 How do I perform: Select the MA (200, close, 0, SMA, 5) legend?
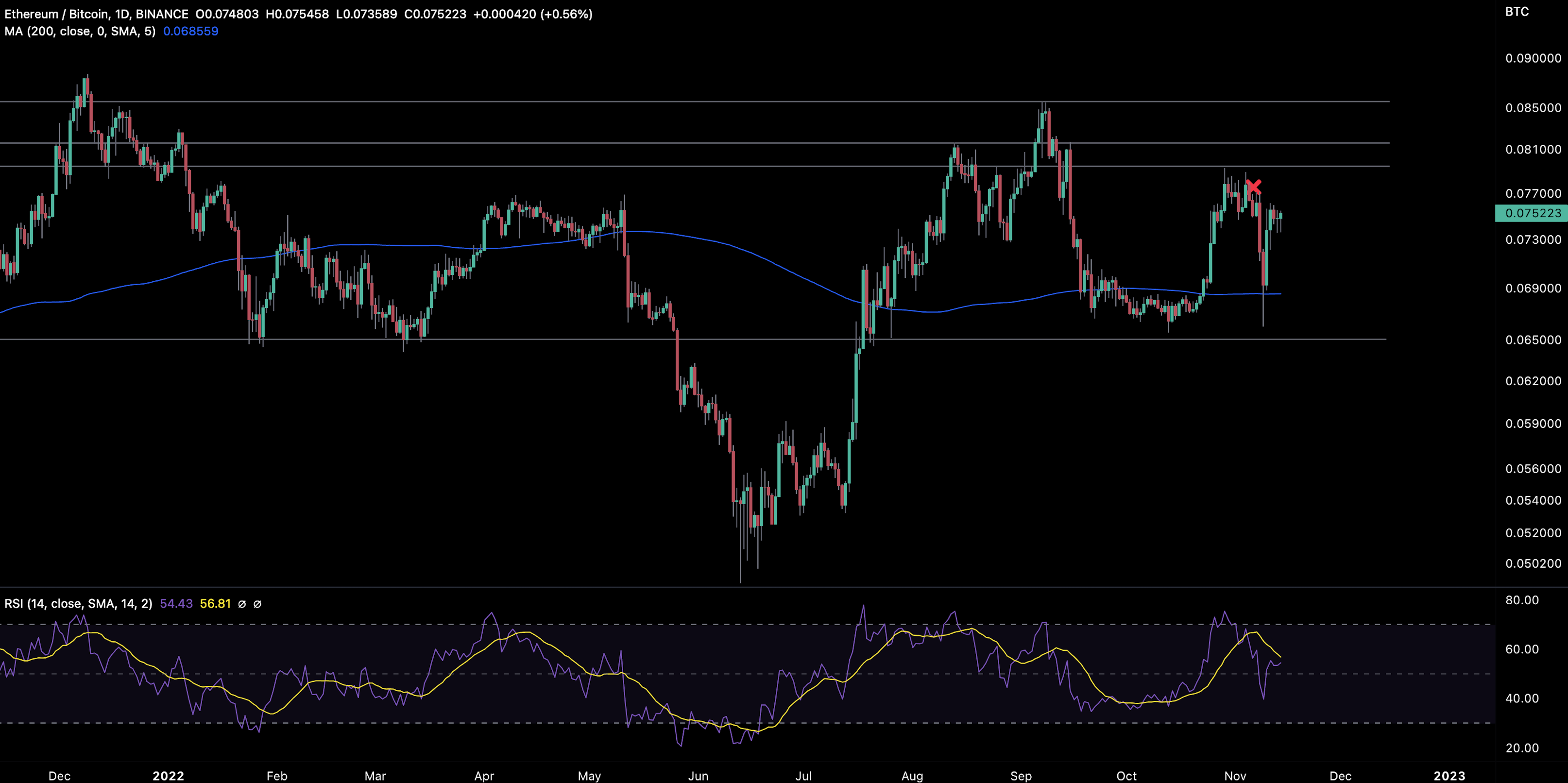coord(80,31)
